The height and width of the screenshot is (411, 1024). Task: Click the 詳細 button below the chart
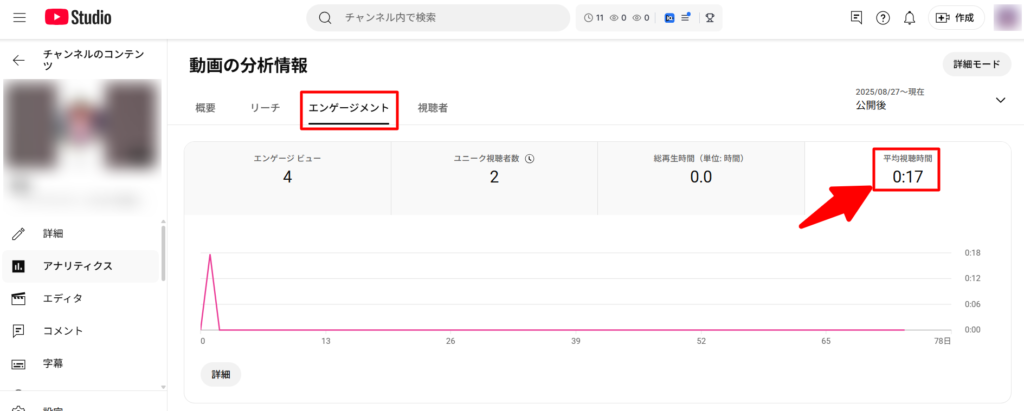coord(220,374)
